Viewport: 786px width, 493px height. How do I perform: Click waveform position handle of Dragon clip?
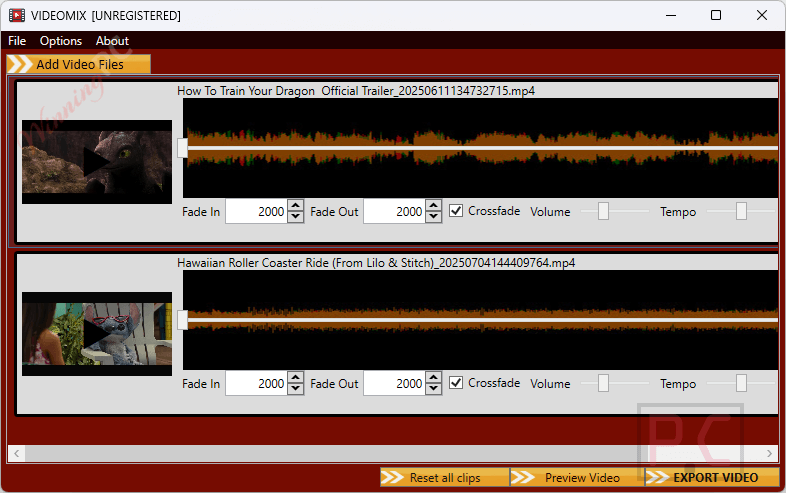[183, 148]
